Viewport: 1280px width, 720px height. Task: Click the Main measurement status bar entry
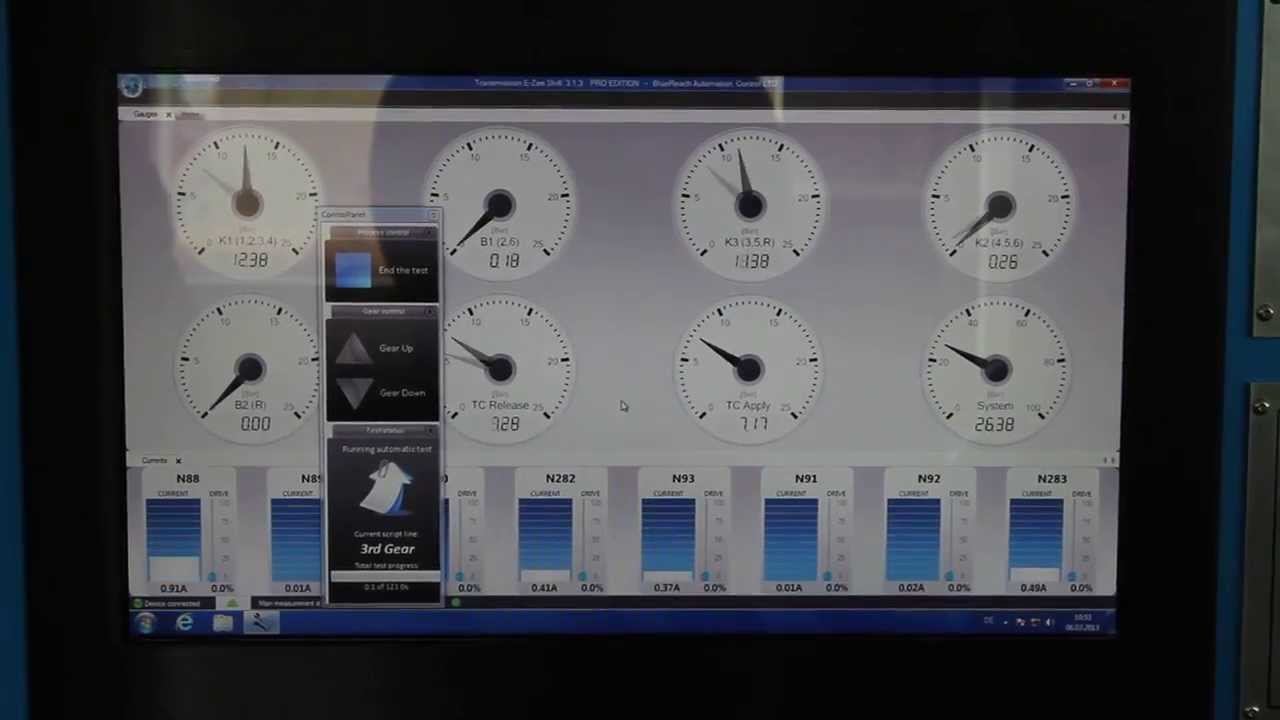tap(289, 604)
